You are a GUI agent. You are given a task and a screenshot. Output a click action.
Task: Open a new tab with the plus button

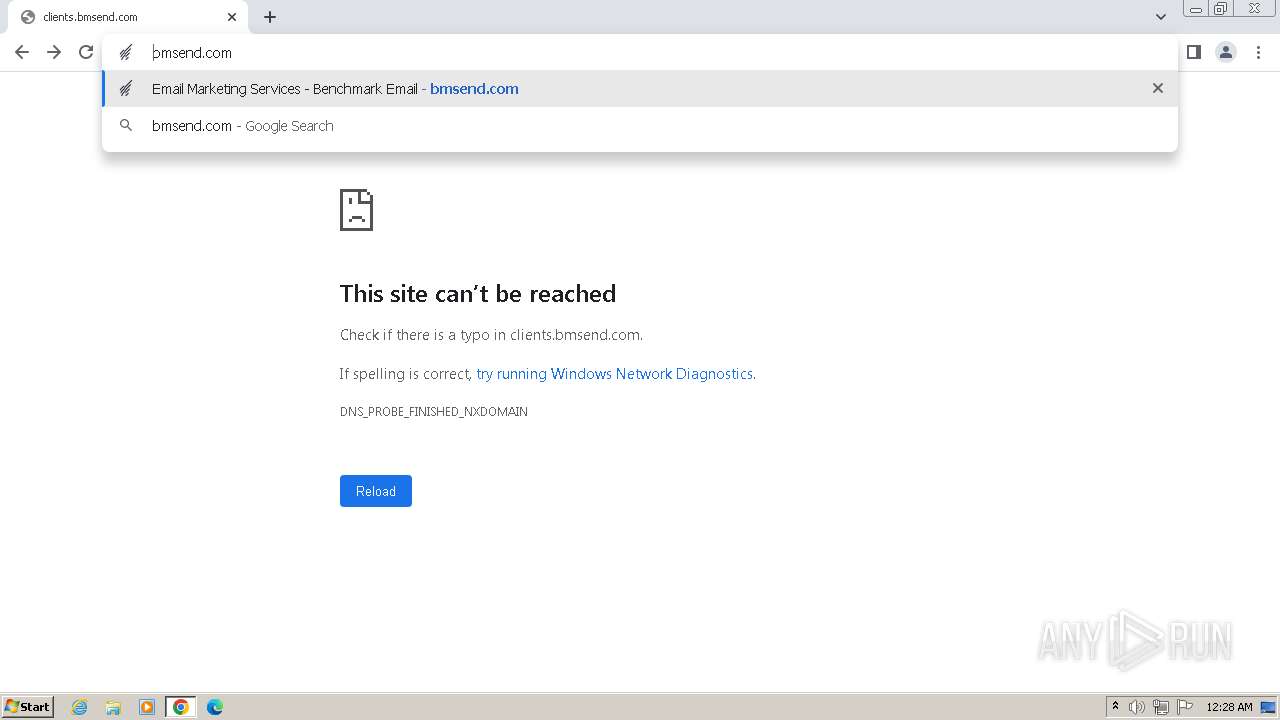(x=270, y=17)
